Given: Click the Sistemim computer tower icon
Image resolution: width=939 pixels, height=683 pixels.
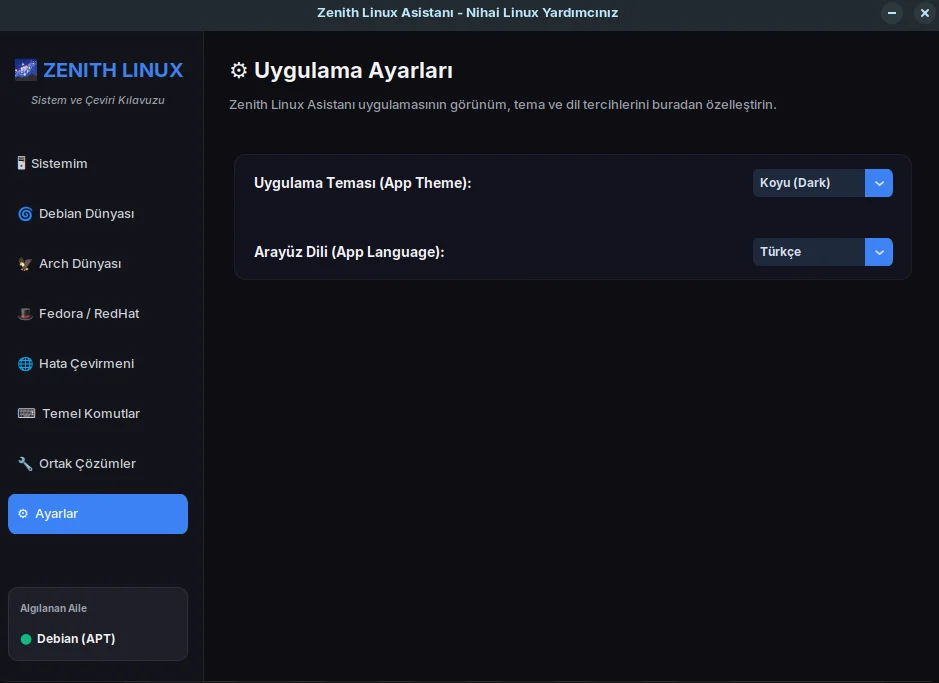Looking at the screenshot, I should click(22, 163).
